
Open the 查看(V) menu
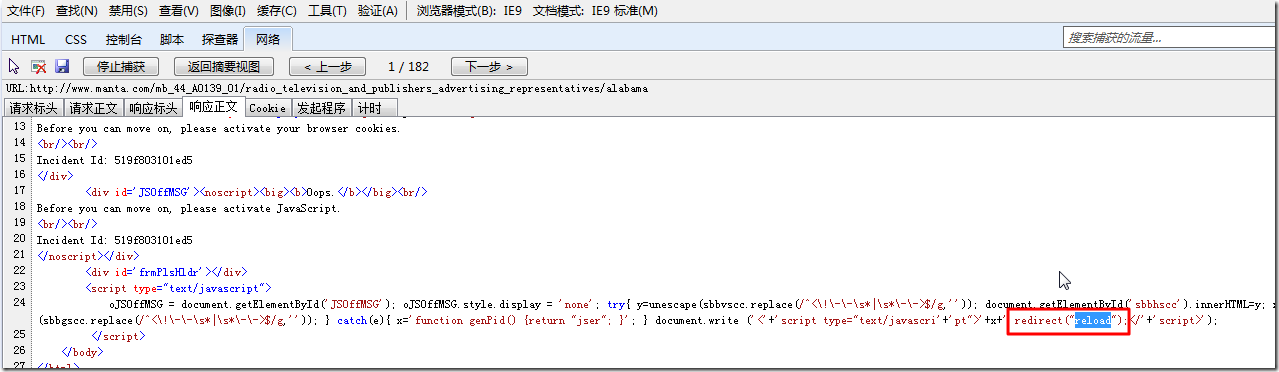click(179, 11)
